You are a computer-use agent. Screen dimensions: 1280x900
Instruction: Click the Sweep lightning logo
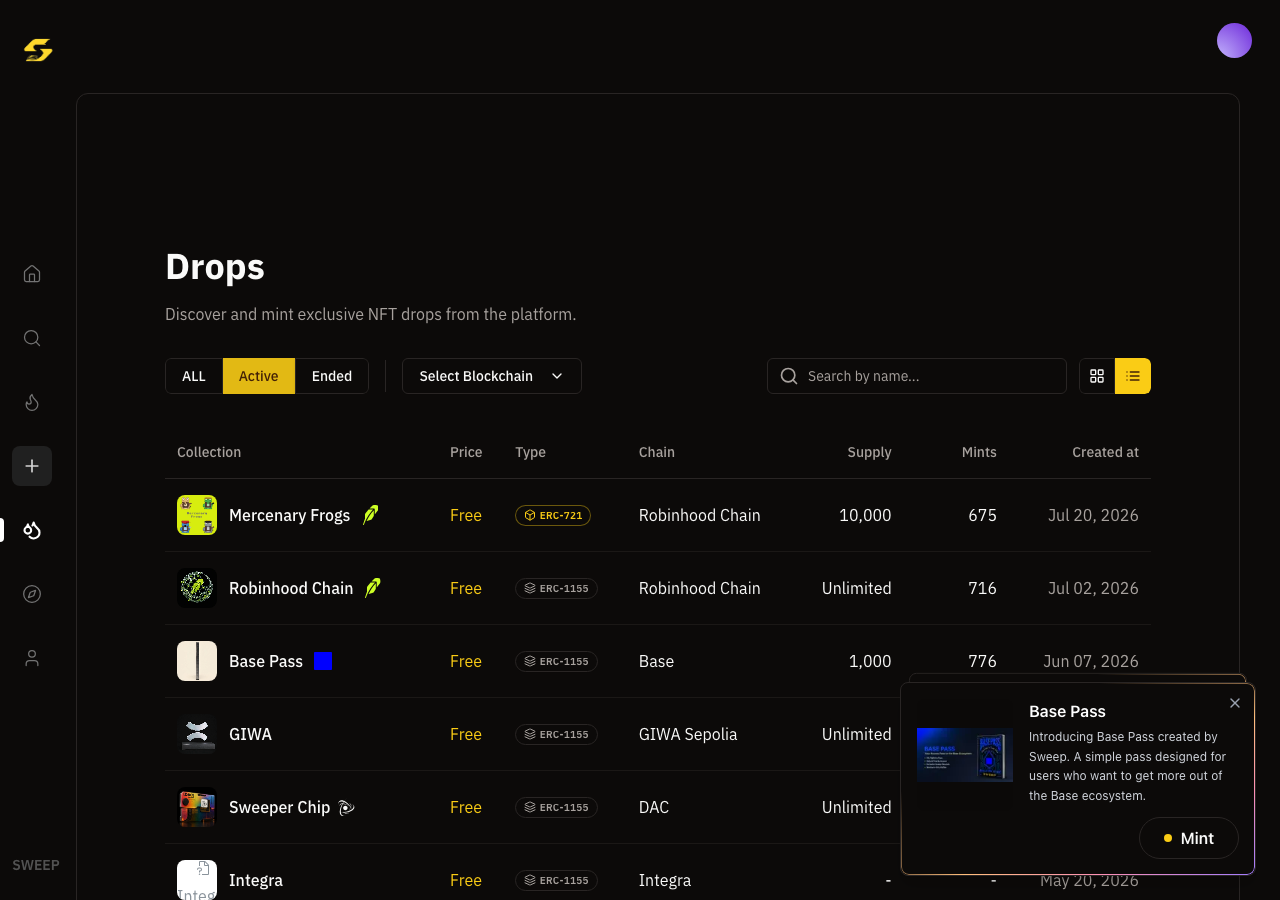38,50
